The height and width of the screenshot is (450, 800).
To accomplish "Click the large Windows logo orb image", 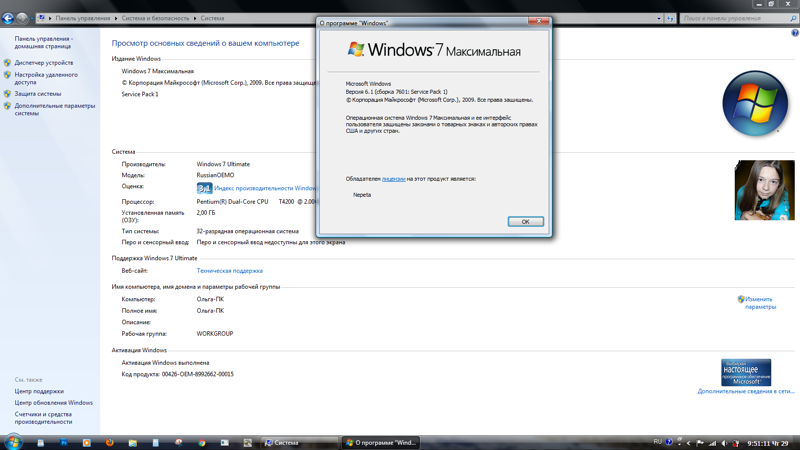I will point(755,104).
